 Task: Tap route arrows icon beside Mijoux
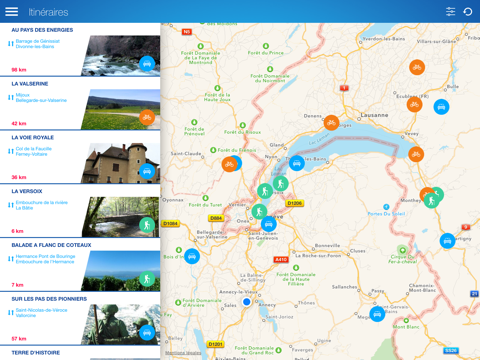(11, 97)
